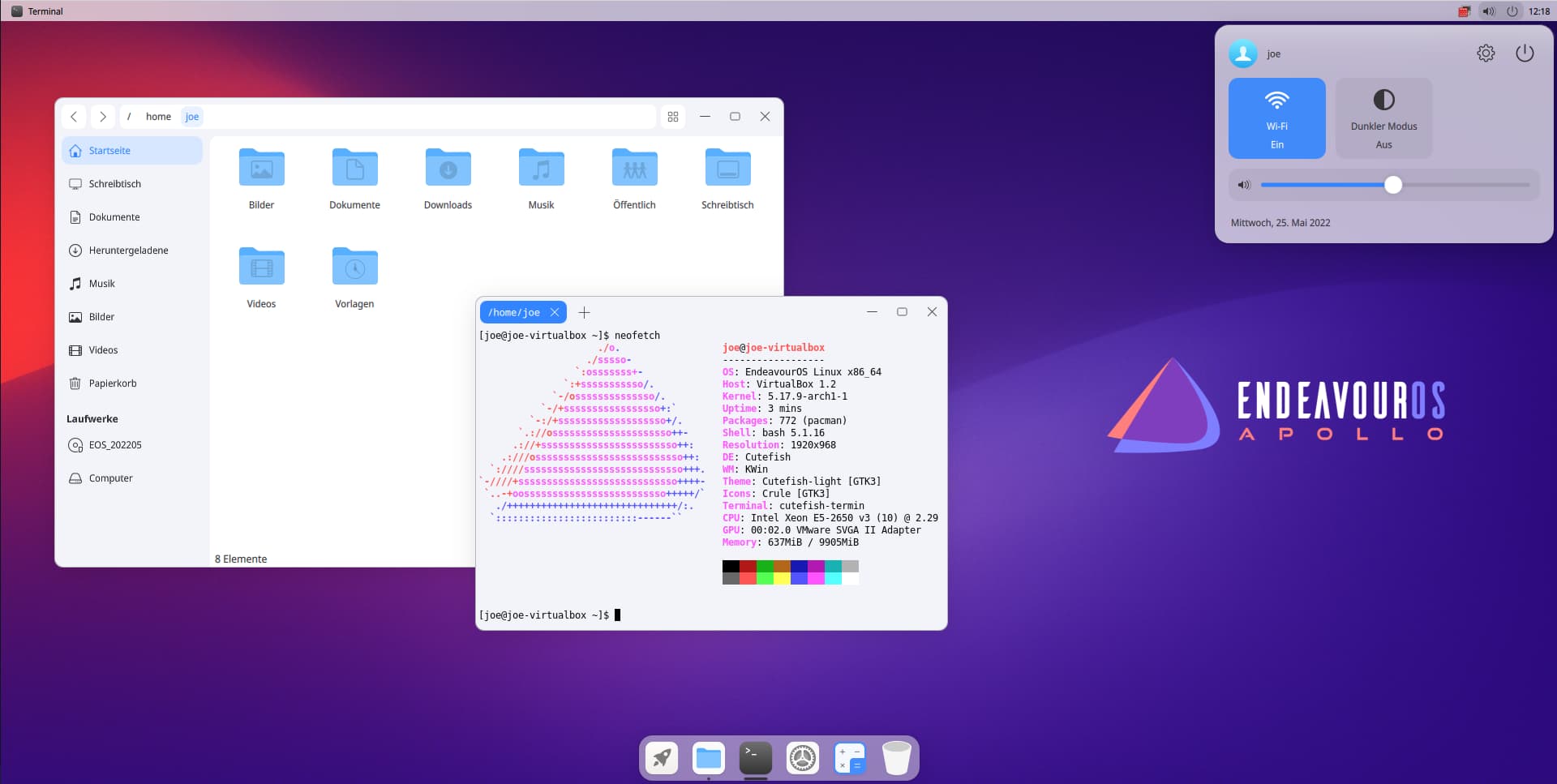Select Bilder in file manager sidebar
This screenshot has width=1557, height=784.
pyautogui.click(x=132, y=317)
